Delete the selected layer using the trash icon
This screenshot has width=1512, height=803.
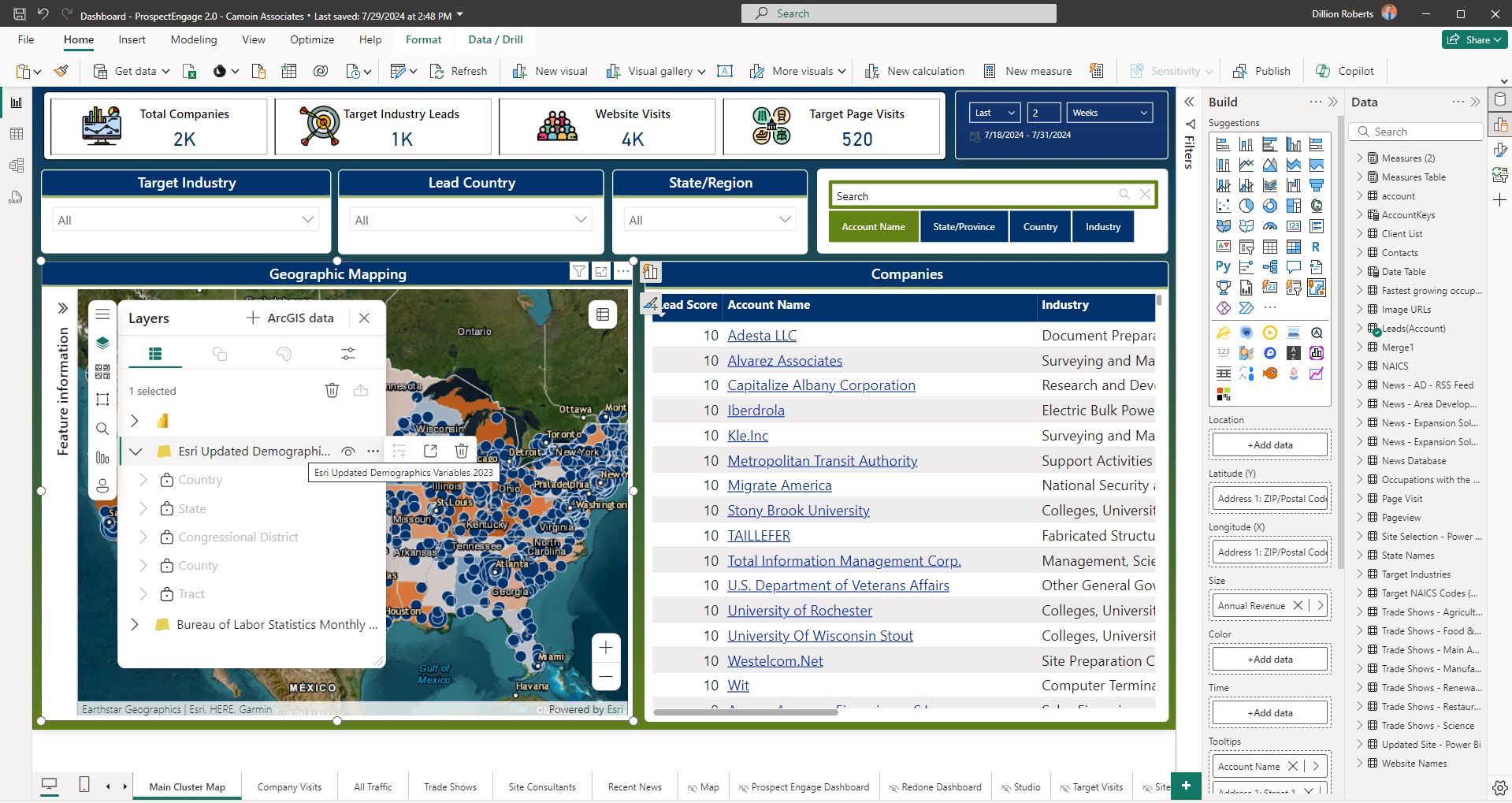click(332, 390)
